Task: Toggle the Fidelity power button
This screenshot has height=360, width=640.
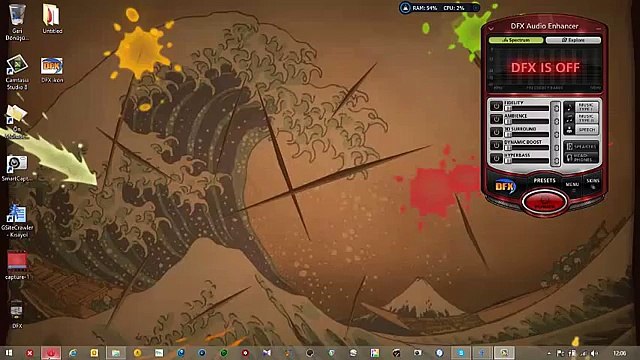Action: (496, 106)
